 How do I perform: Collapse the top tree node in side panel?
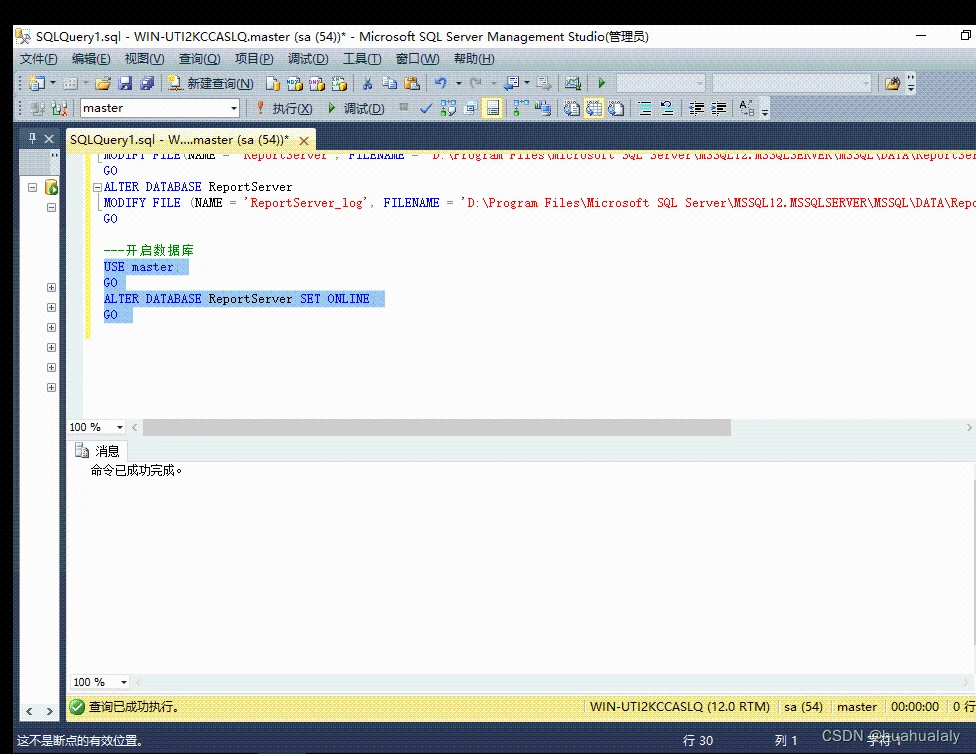point(32,187)
